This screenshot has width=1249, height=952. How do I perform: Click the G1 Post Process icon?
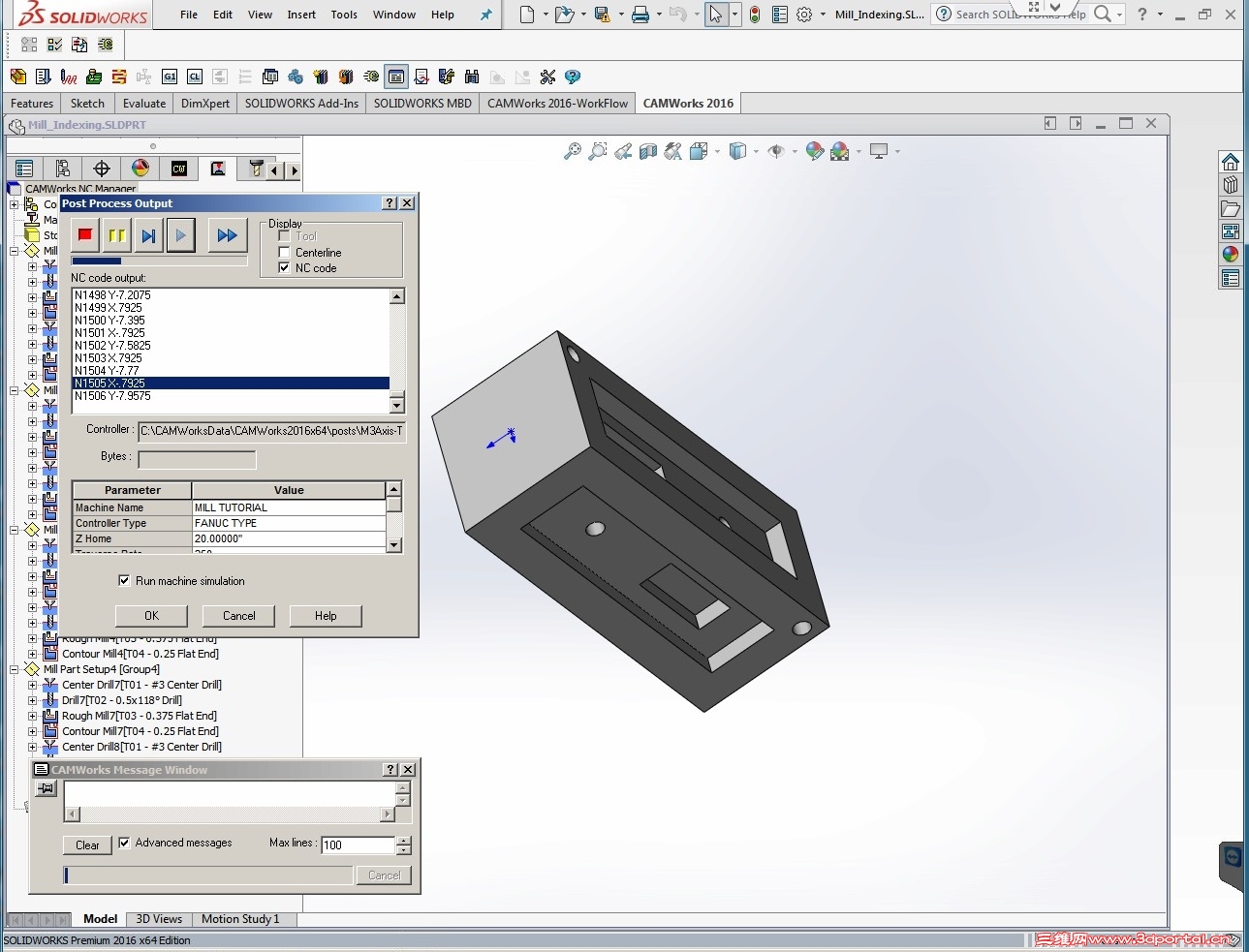[170, 77]
